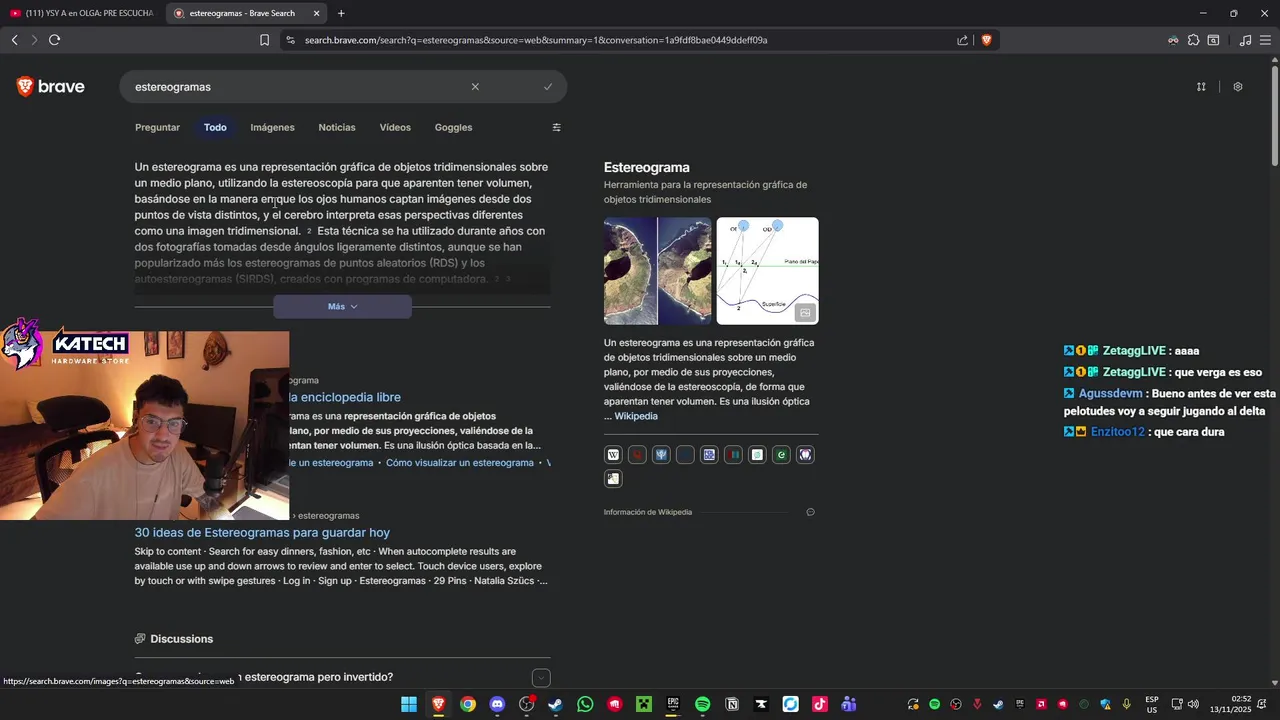Screen dimensions: 1280x720
Task: Open the media control music note icon
Action: click(x=1245, y=40)
